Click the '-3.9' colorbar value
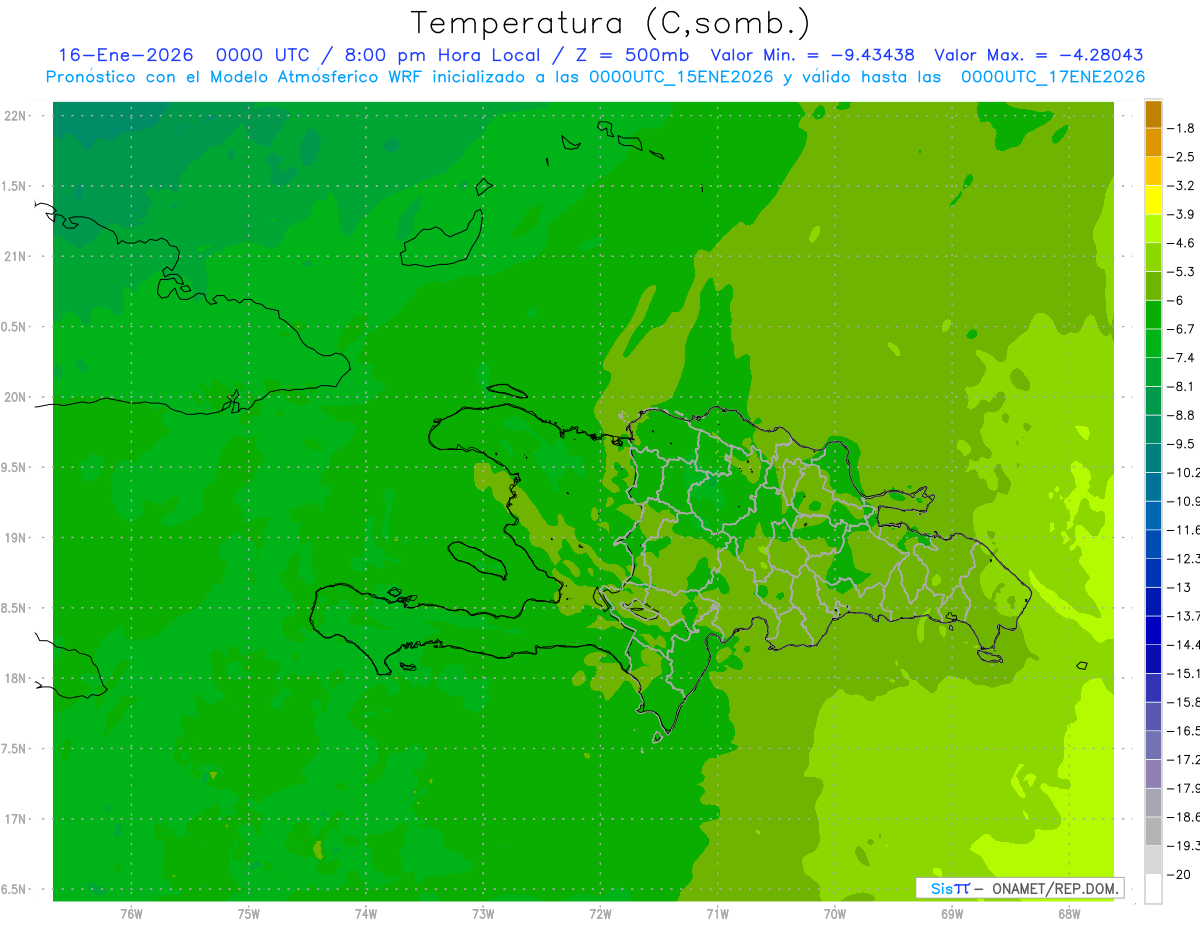Image resolution: width=1200 pixels, height=927 pixels. [1182, 214]
